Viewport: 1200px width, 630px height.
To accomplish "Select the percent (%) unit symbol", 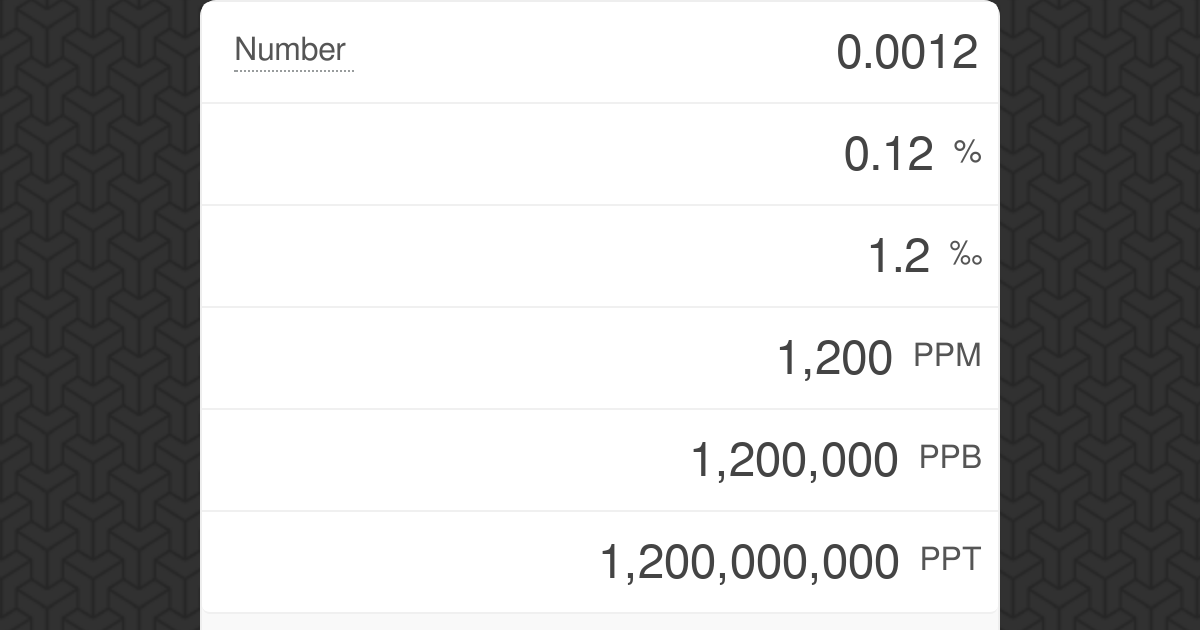I will 969,152.
